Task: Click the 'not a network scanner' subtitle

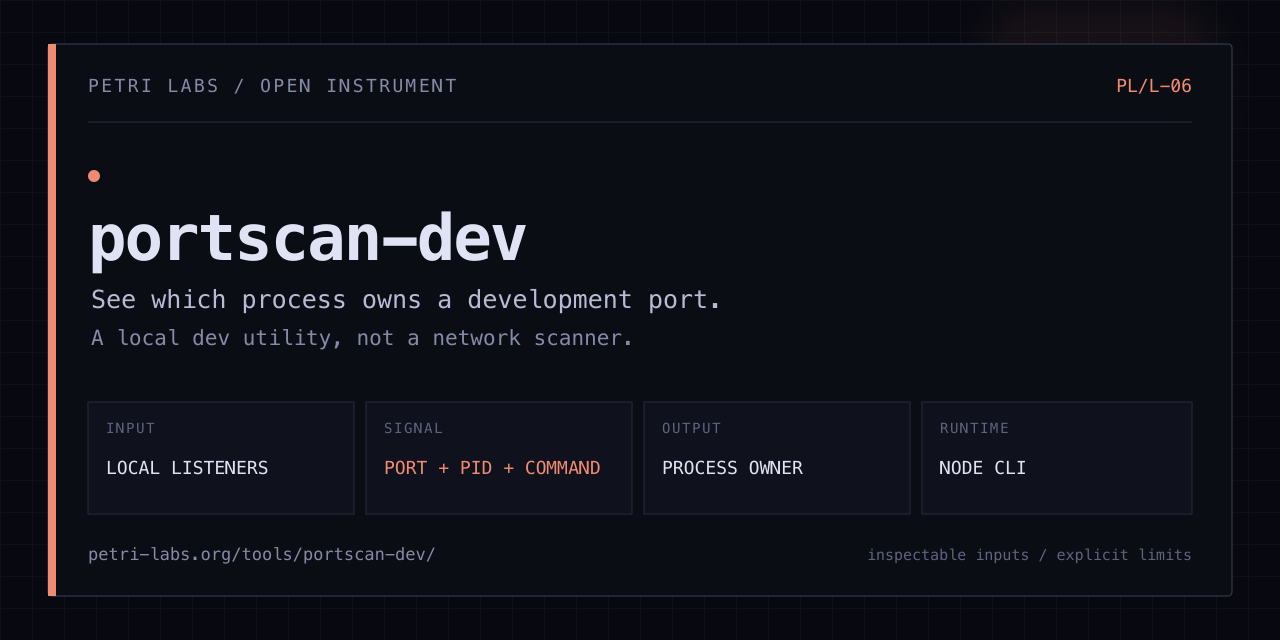Action: pos(362,338)
